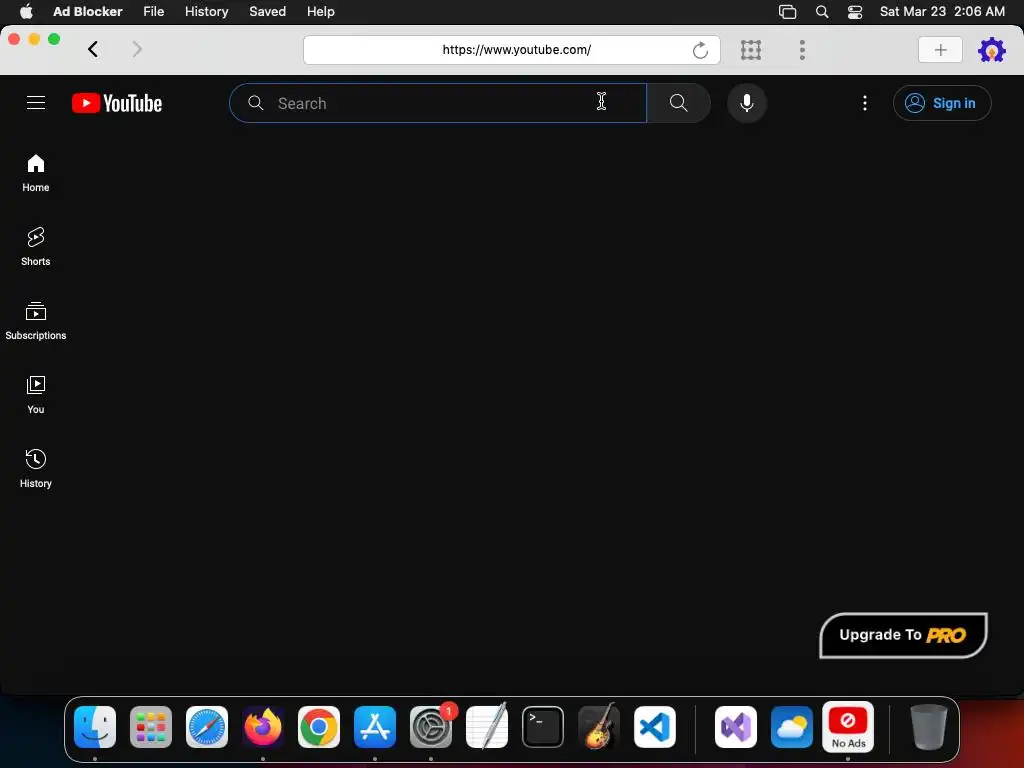Open System Preferences from the Dock
This screenshot has height=768, width=1024.
click(431, 727)
